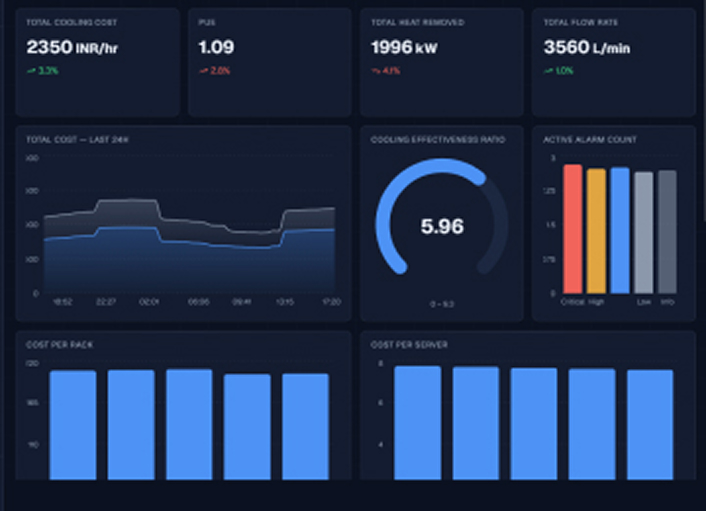The width and height of the screenshot is (706, 511).
Task: Click the 'Low' axis label
Action: (x=644, y=302)
